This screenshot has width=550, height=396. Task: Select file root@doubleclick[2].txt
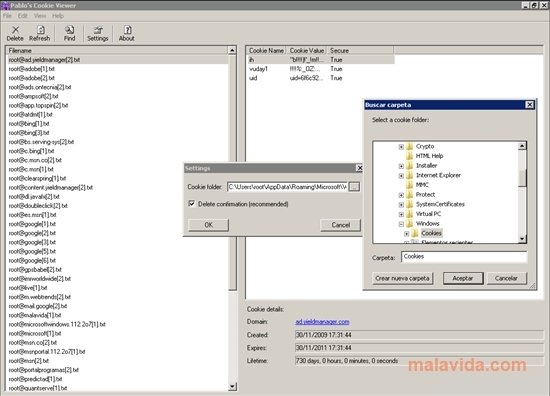38,206
